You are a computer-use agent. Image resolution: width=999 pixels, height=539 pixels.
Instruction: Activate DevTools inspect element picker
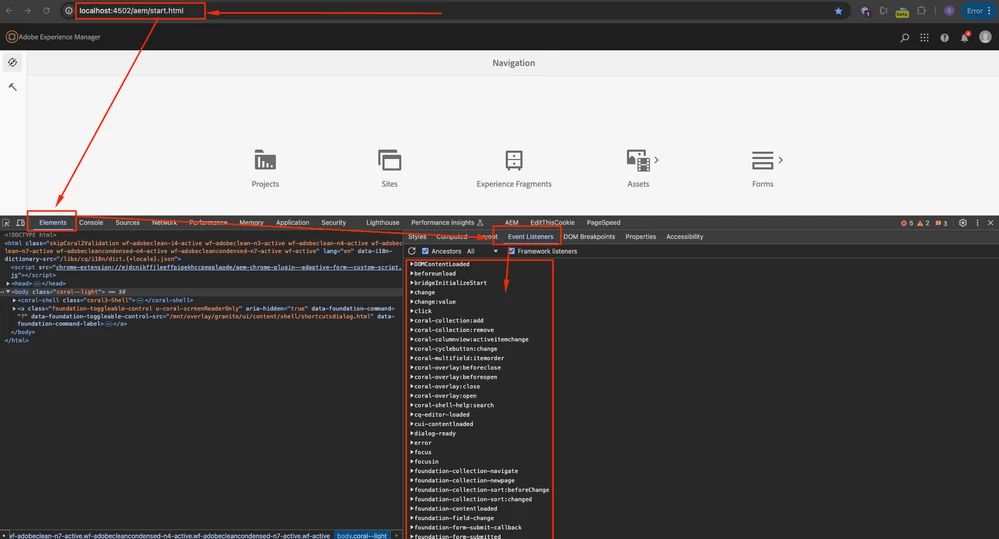[x=6, y=223]
